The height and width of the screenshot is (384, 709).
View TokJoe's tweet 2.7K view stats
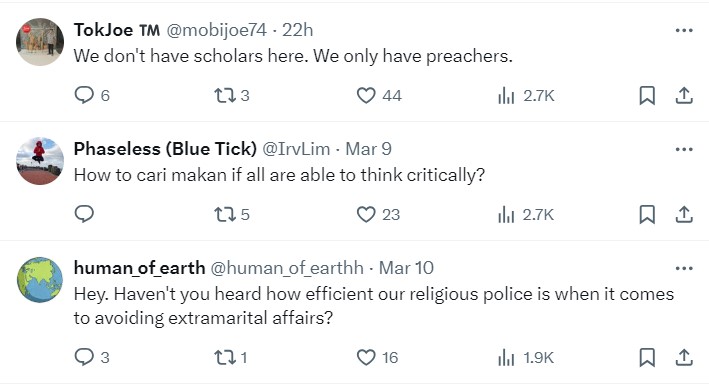(x=526, y=96)
